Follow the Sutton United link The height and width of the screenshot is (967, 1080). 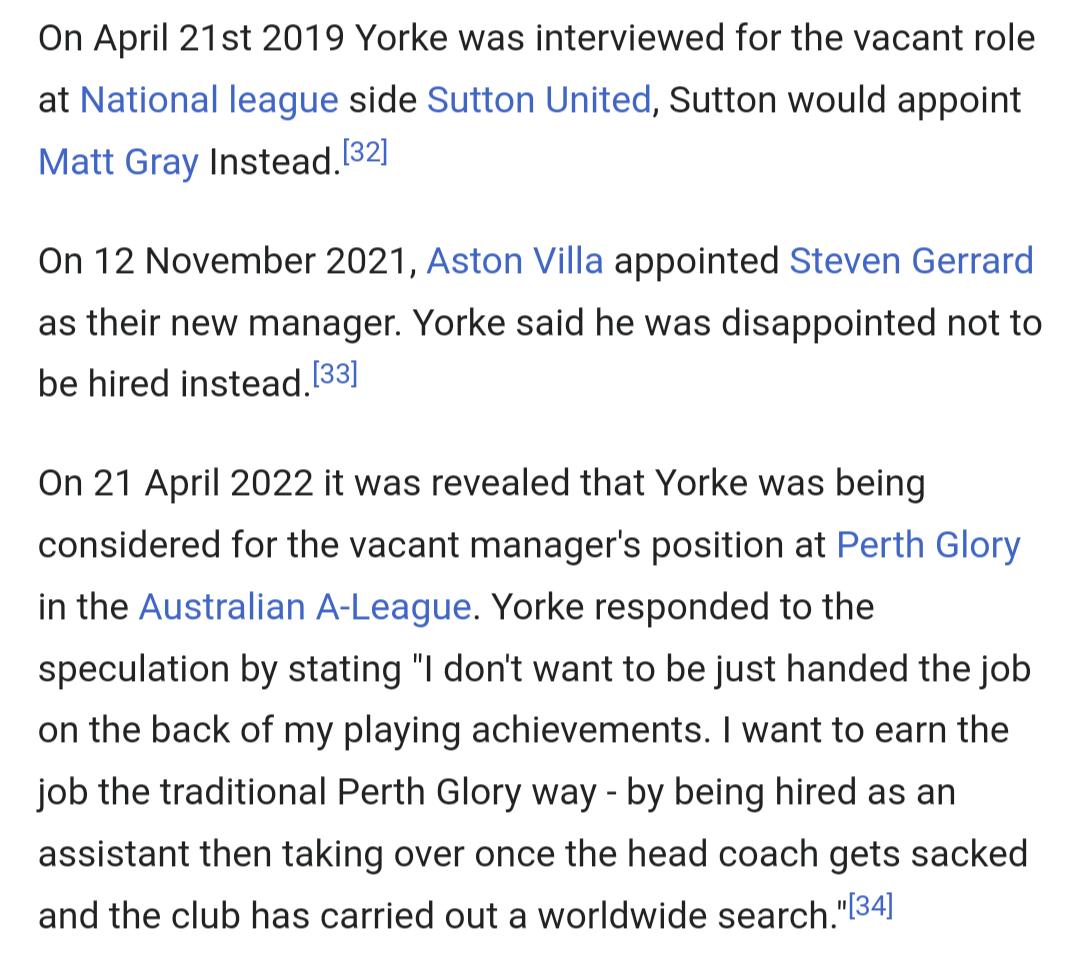[539, 100]
